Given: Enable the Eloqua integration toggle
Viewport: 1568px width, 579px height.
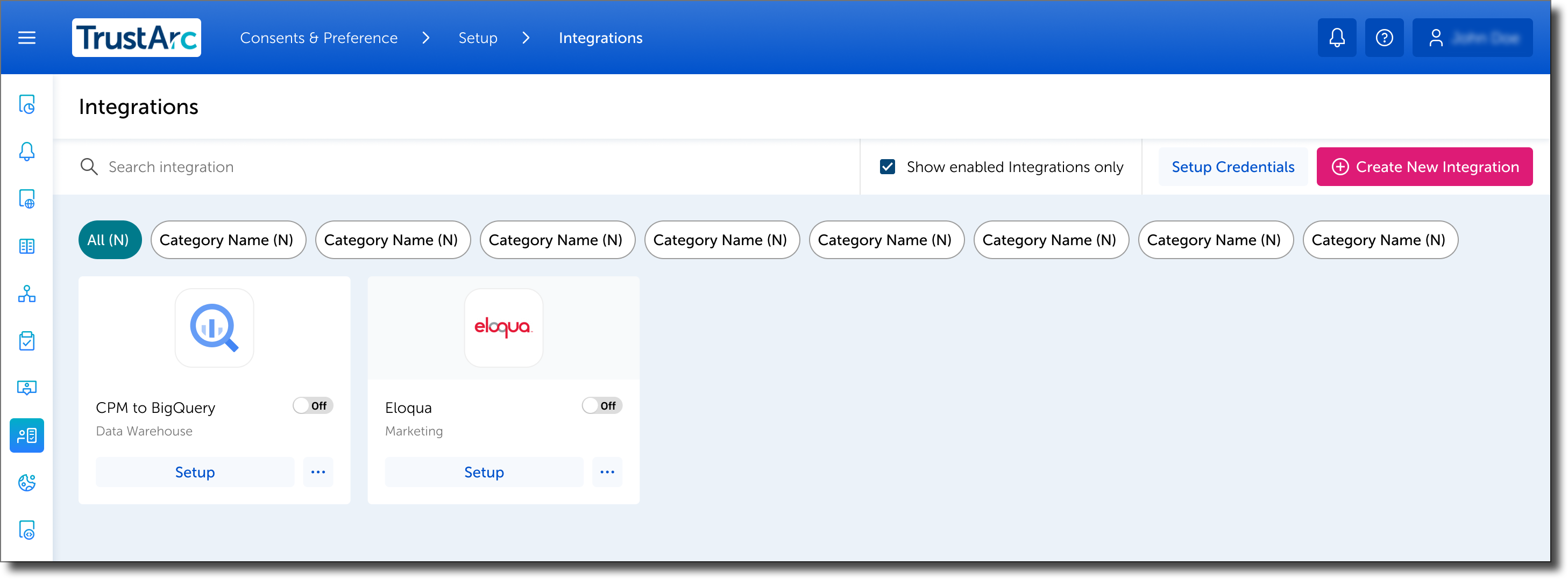Looking at the screenshot, I should click(x=602, y=405).
